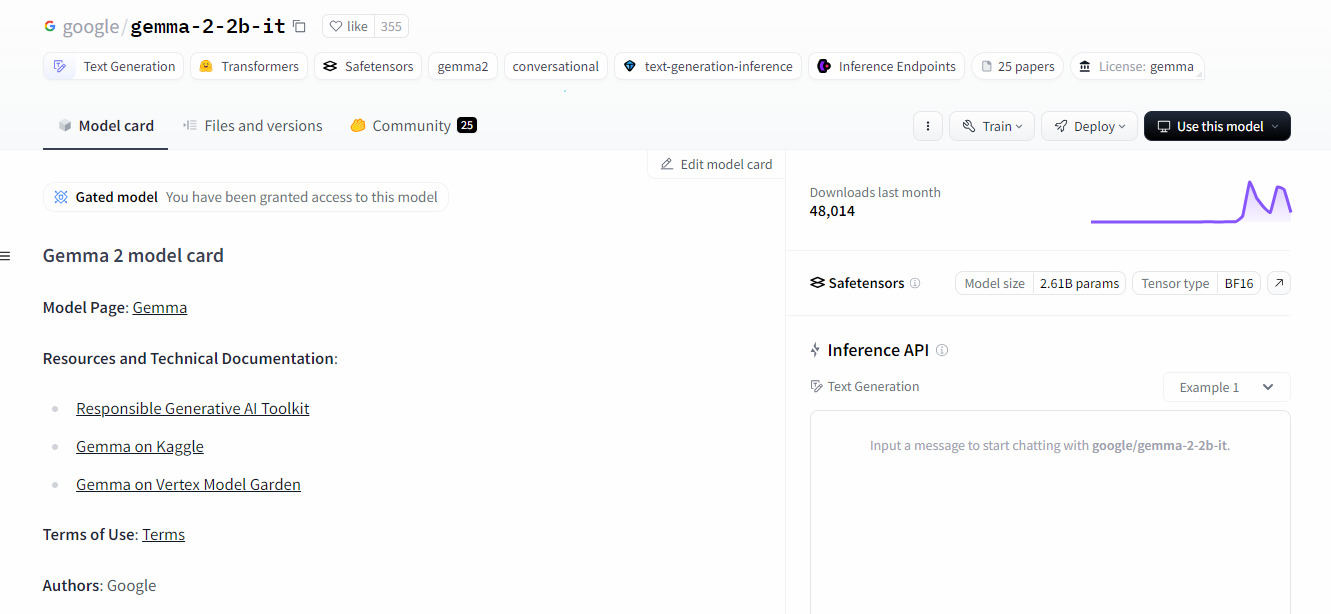Open the Gemma model page link
Screen dimensions: 1331x614
point(160,307)
